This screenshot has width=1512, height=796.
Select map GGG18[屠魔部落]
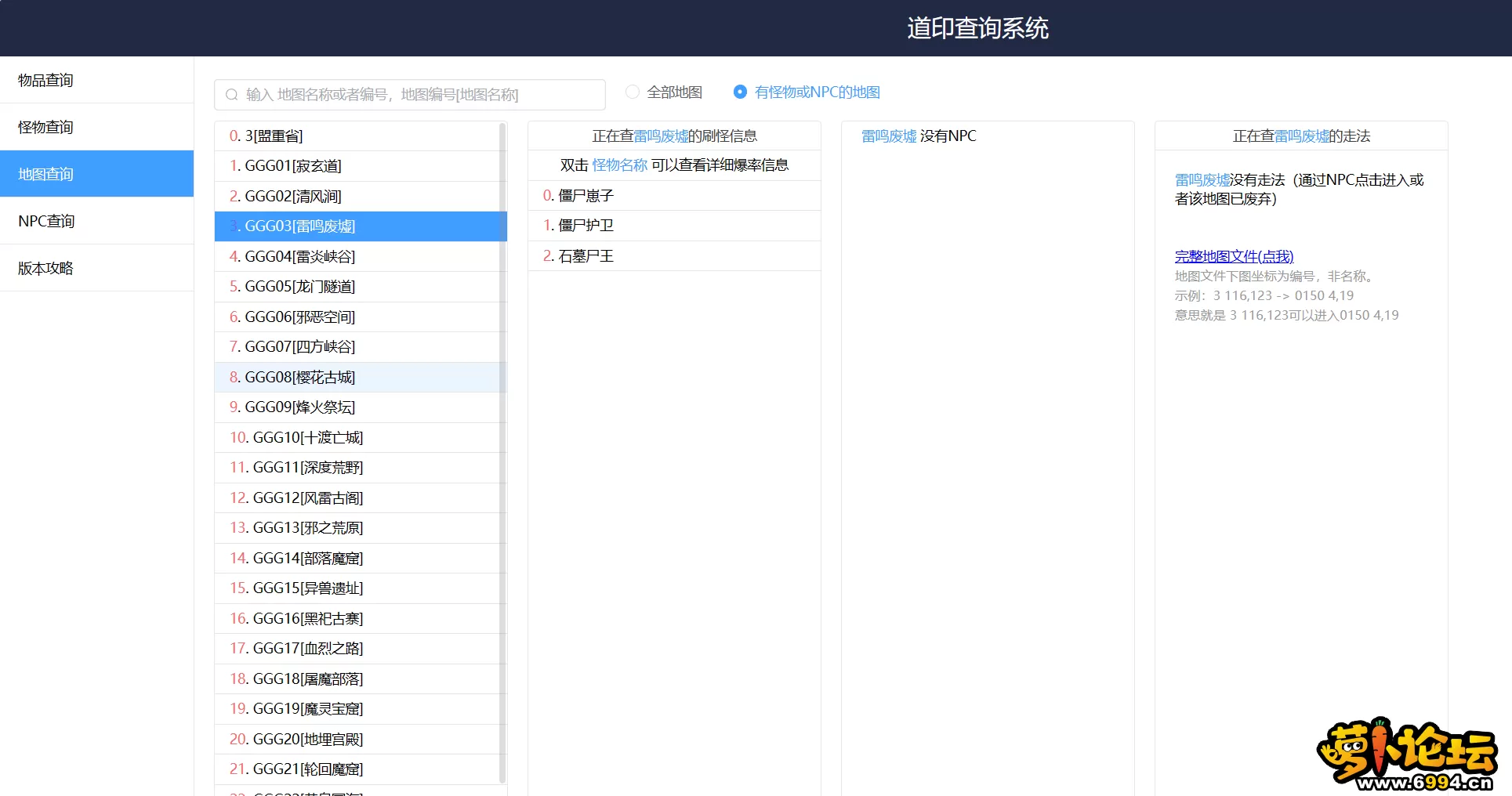click(361, 679)
